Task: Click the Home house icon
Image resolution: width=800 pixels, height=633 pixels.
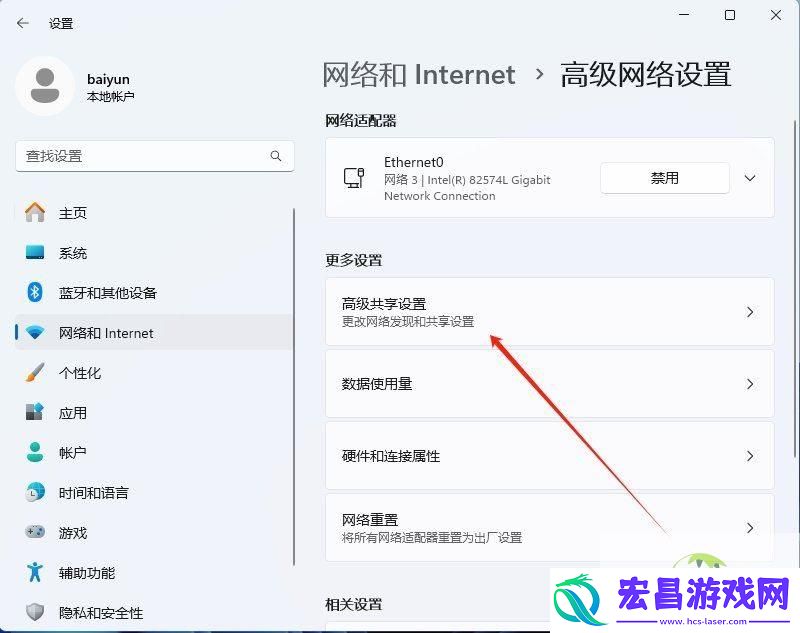Action: [x=35, y=212]
